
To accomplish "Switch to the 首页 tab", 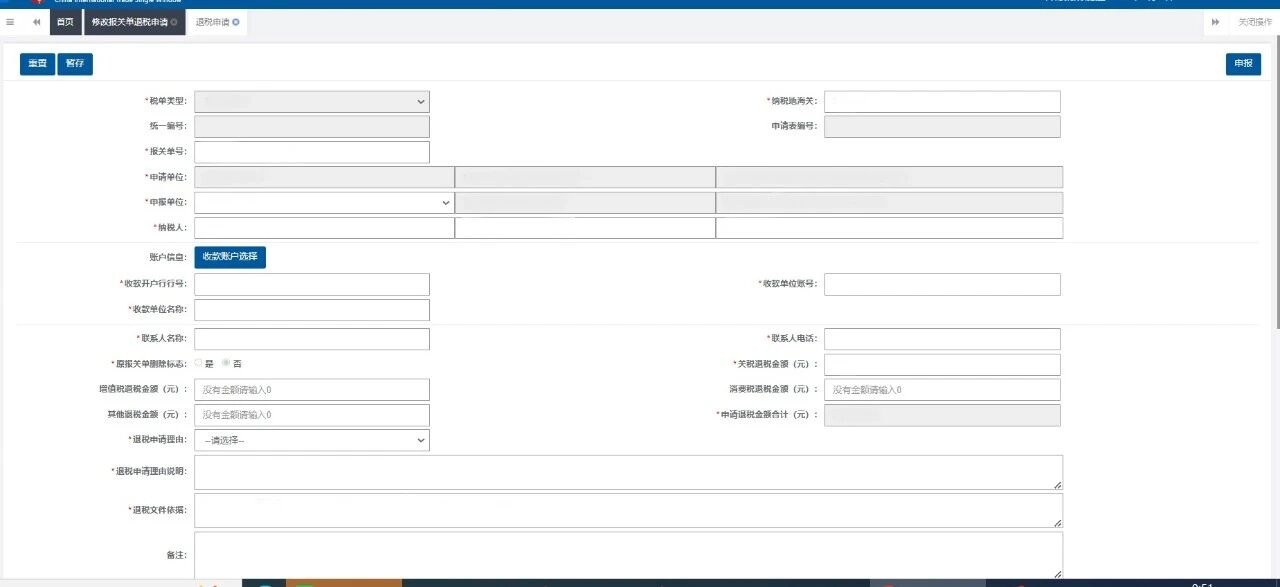I will tap(65, 22).
